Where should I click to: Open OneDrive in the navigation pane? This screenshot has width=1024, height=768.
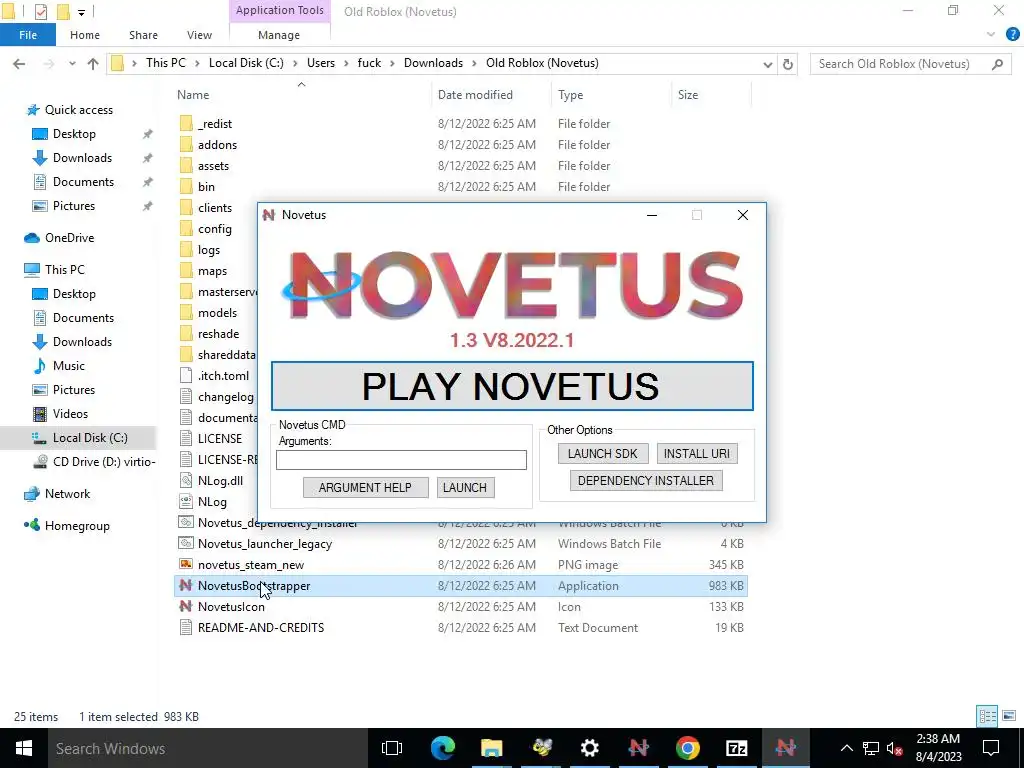coord(69,238)
